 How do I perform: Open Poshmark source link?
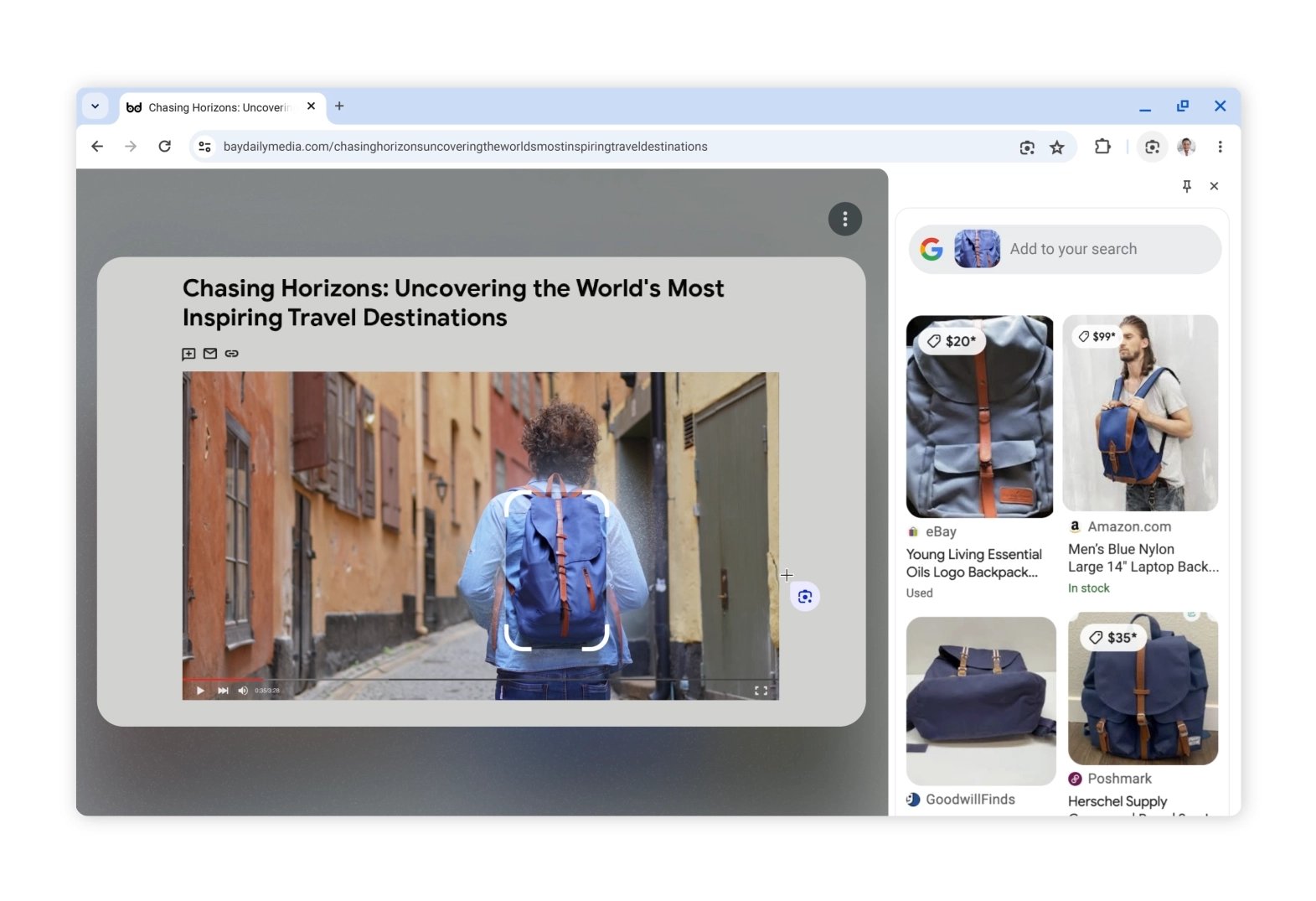(1110, 779)
